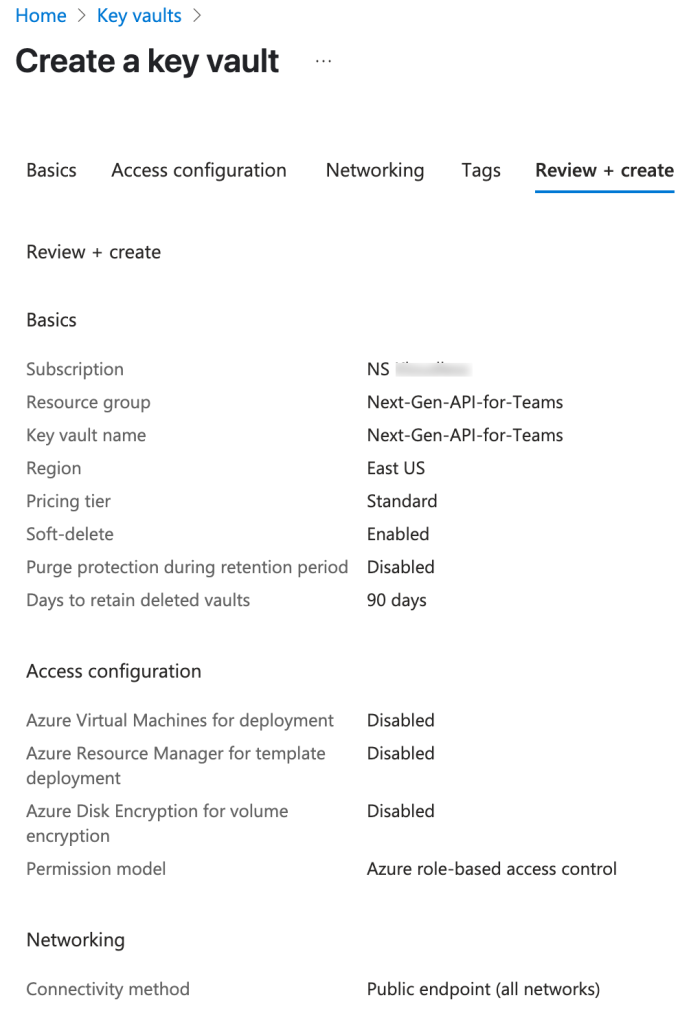Select the Next-Gen-API-for-Teams resource group value
Viewport: 691px width, 1024px height.
pos(464,402)
